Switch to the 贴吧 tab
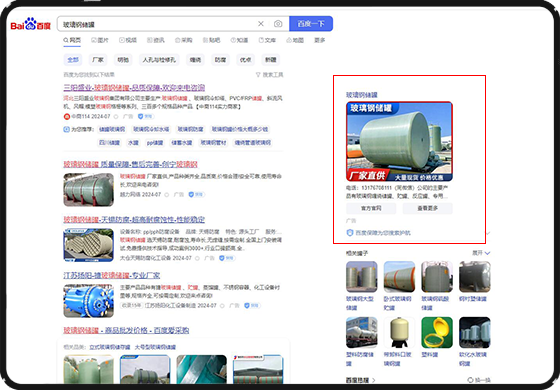This screenshot has height=390, width=560. (x=211, y=40)
